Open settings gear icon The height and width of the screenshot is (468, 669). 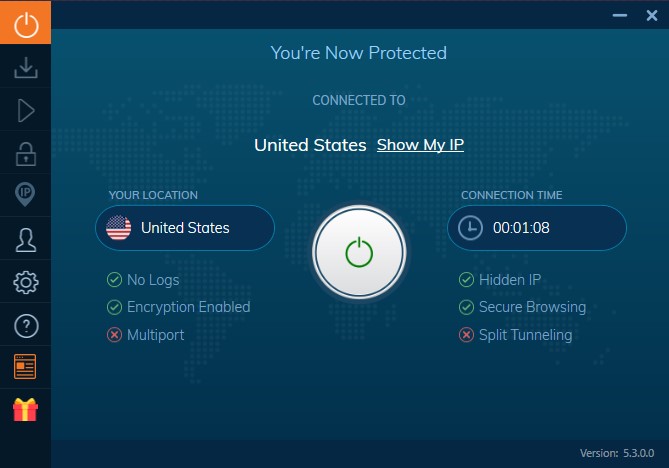click(x=26, y=282)
